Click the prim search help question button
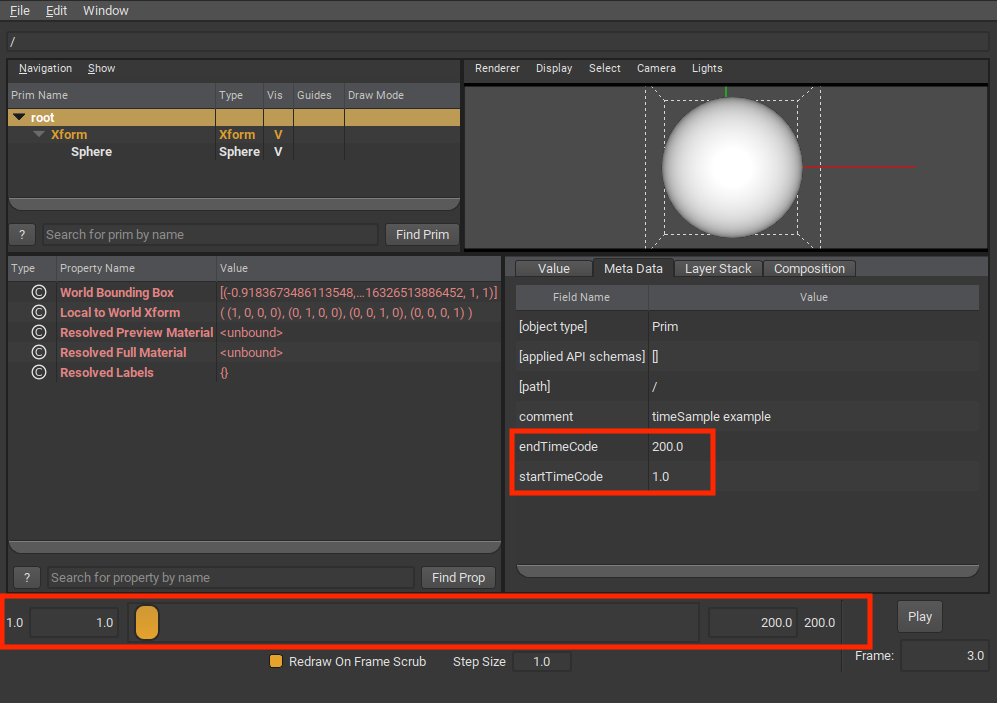 coord(22,235)
